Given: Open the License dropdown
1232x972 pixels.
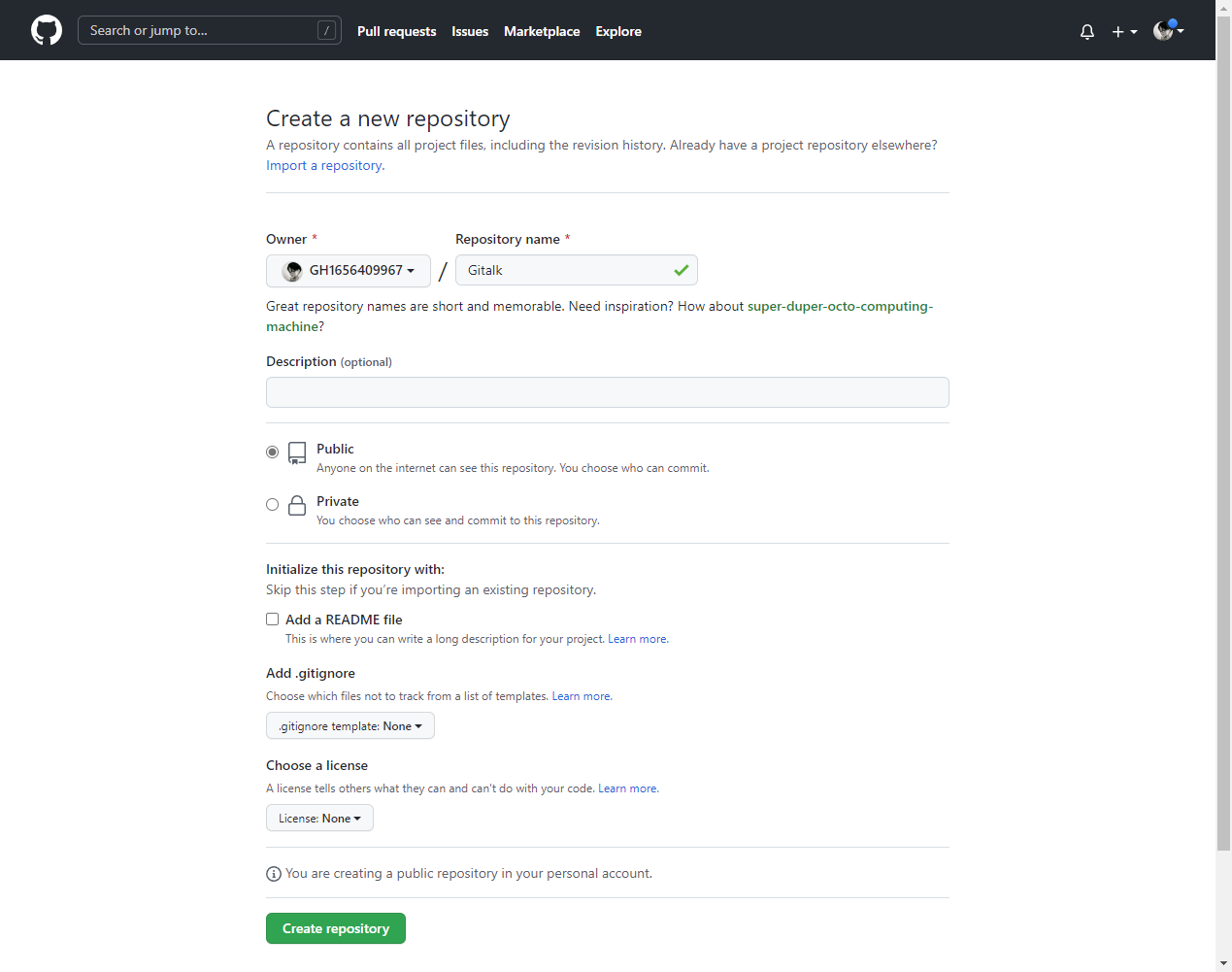Looking at the screenshot, I should pyautogui.click(x=319, y=818).
